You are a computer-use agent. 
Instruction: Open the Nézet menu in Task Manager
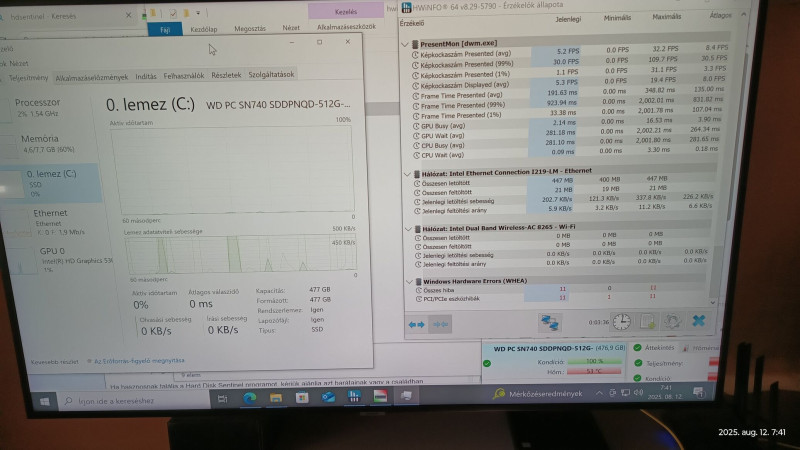point(19,64)
